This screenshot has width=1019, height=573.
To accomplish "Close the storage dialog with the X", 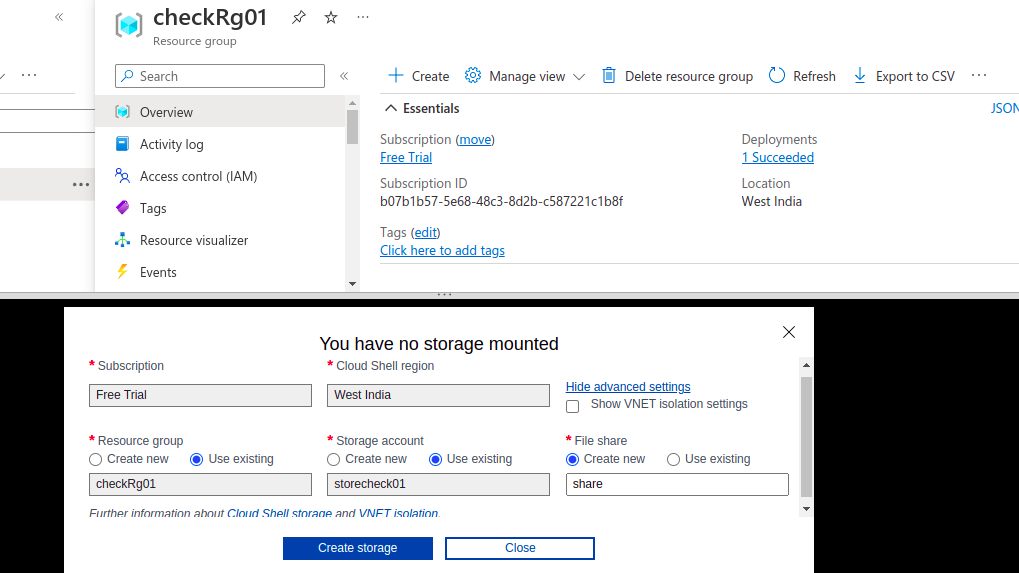I will pyautogui.click(x=789, y=332).
